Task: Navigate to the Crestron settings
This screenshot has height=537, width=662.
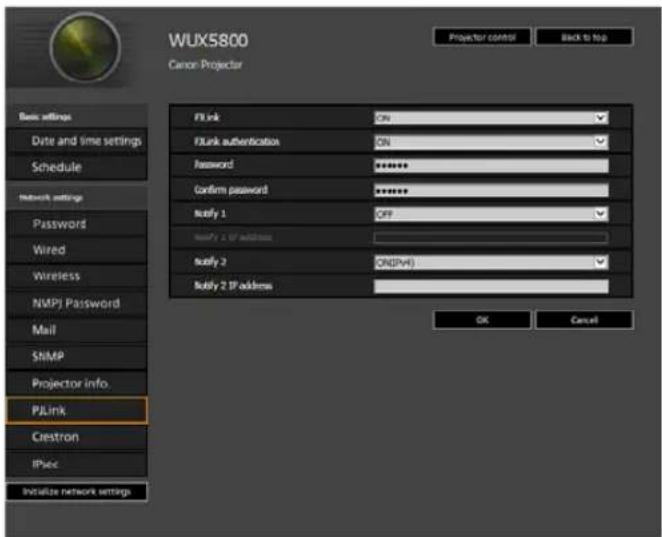Action: point(77,437)
